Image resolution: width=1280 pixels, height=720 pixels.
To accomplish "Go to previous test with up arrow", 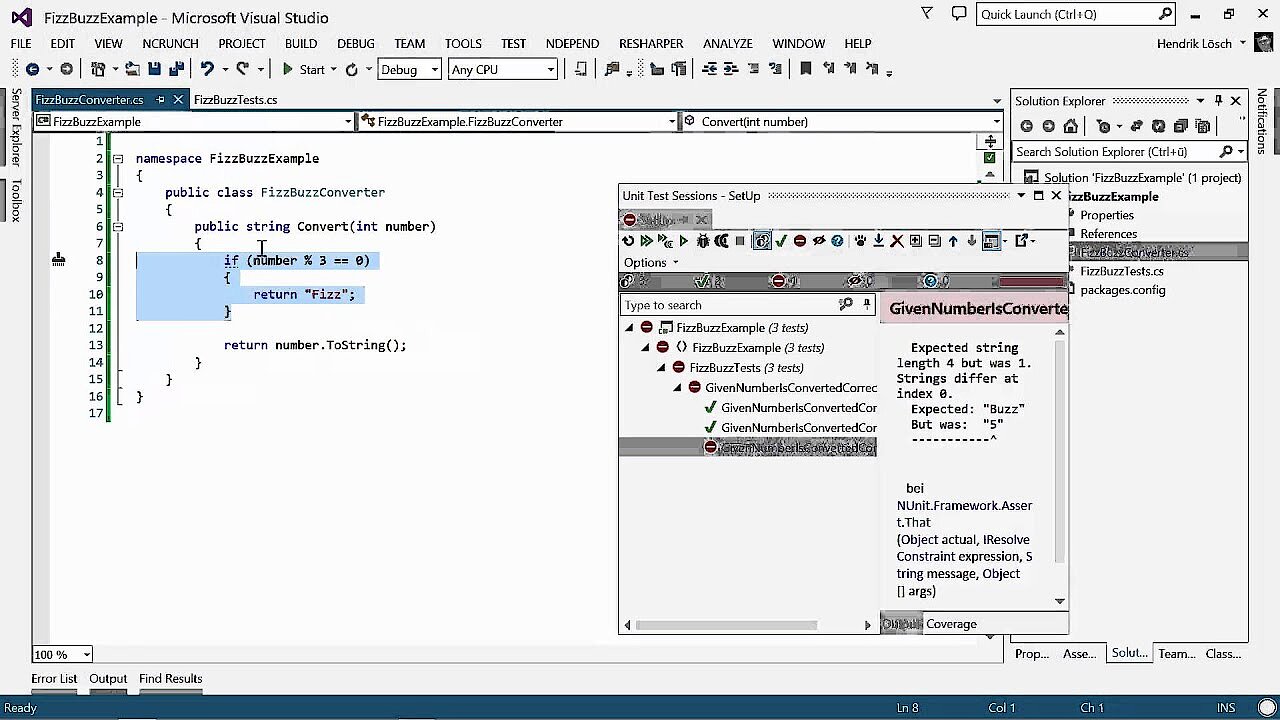I will point(953,241).
